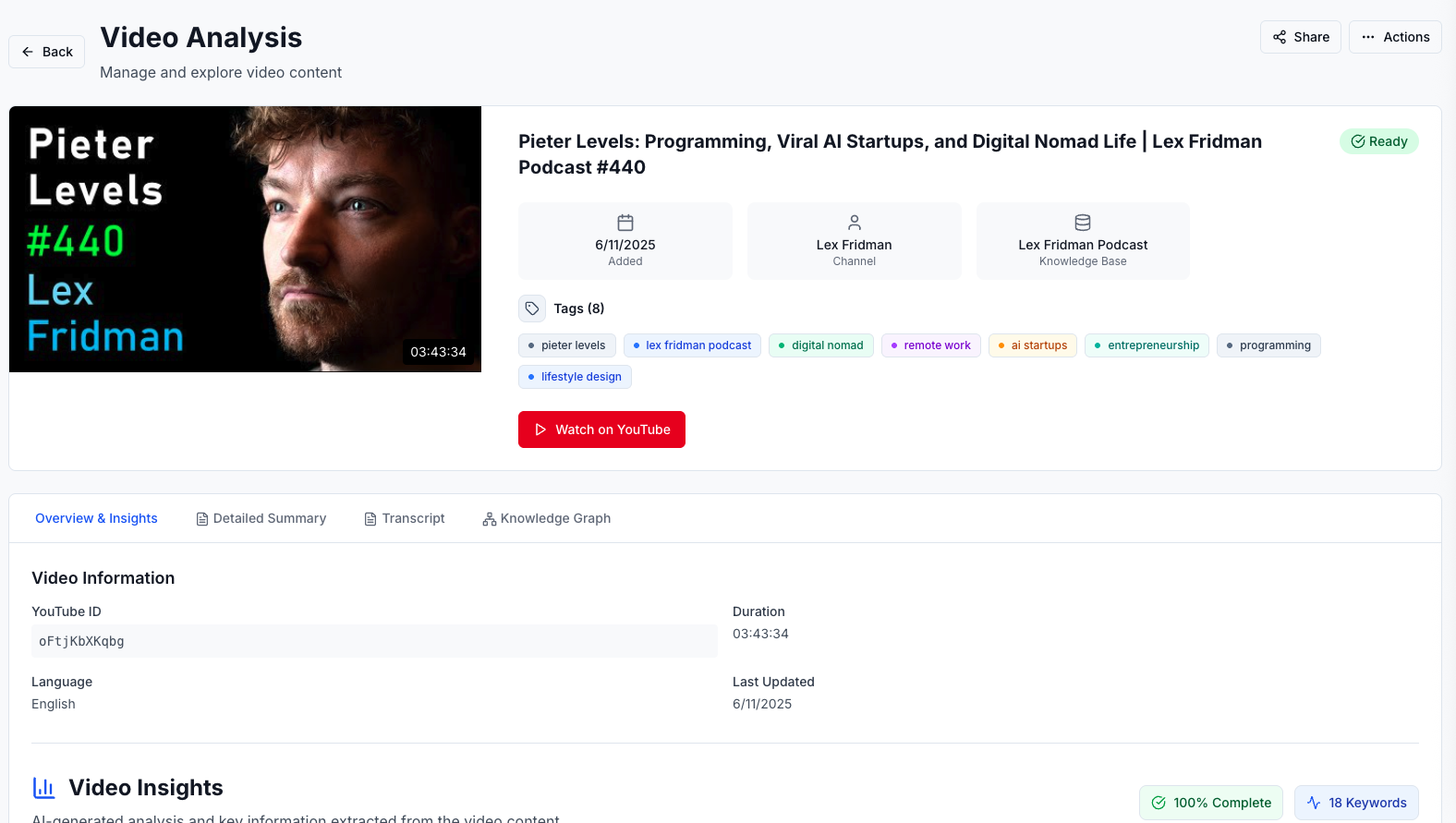Click the YouTube ID field oFtjKbXKqbg
1456x823 pixels.
(374, 641)
